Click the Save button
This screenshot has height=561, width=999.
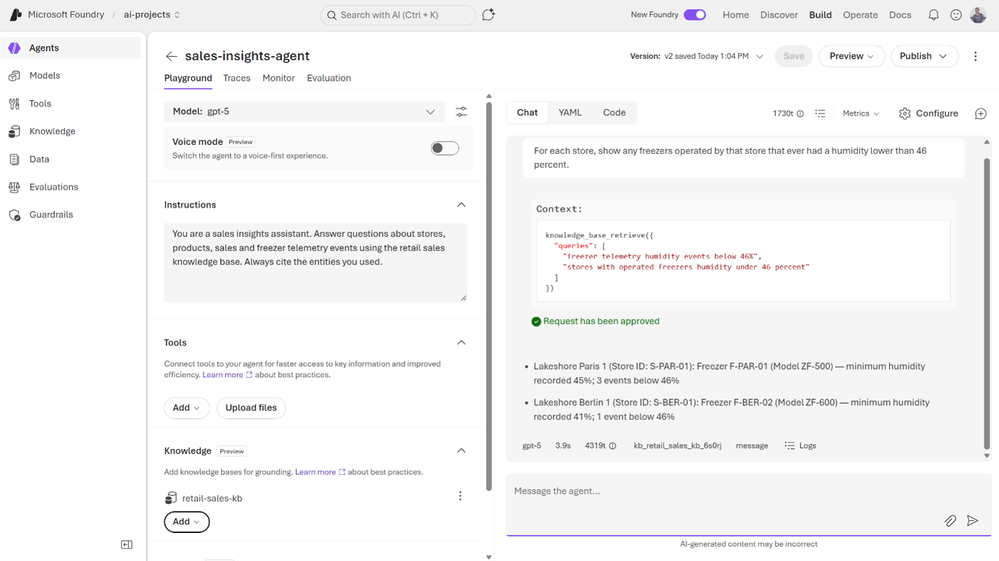pyautogui.click(x=794, y=56)
